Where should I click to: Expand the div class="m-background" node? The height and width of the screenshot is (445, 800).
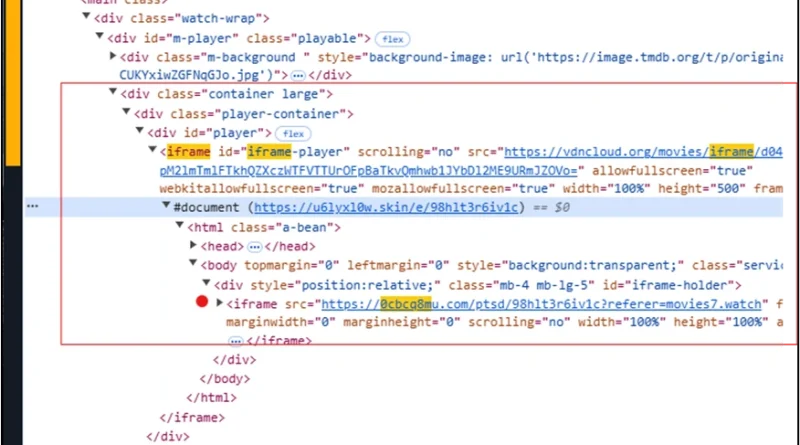113,56
